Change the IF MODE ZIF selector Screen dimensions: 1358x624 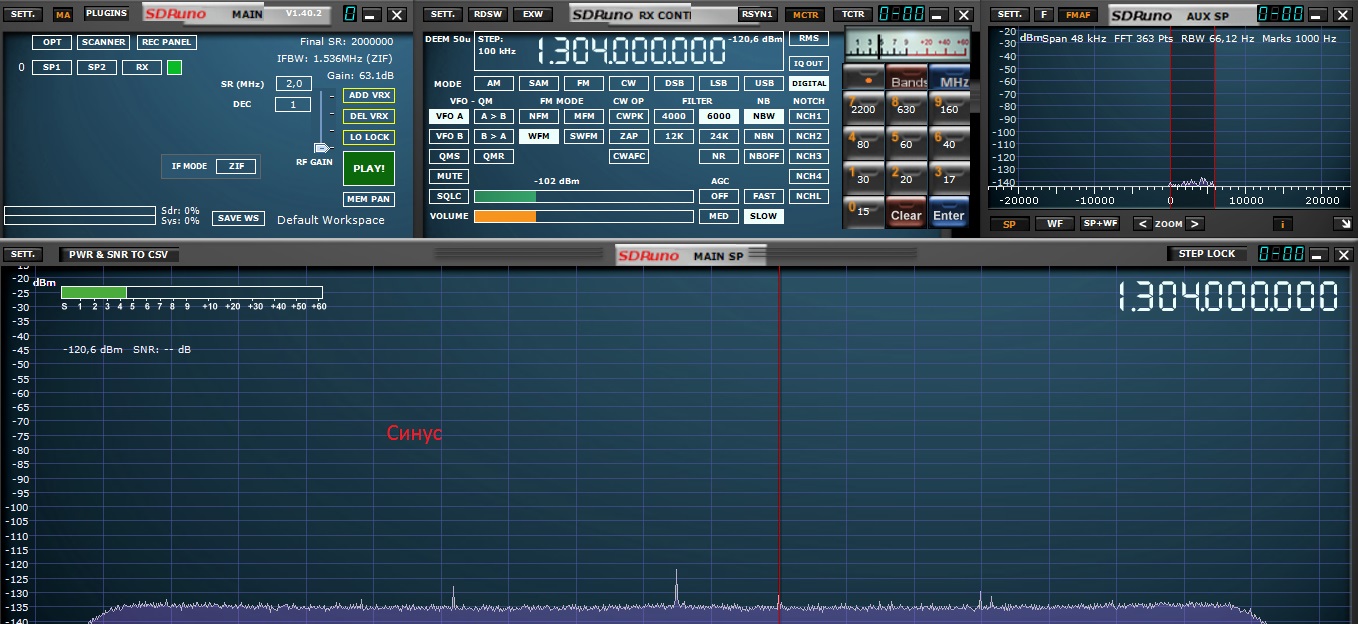click(x=236, y=167)
